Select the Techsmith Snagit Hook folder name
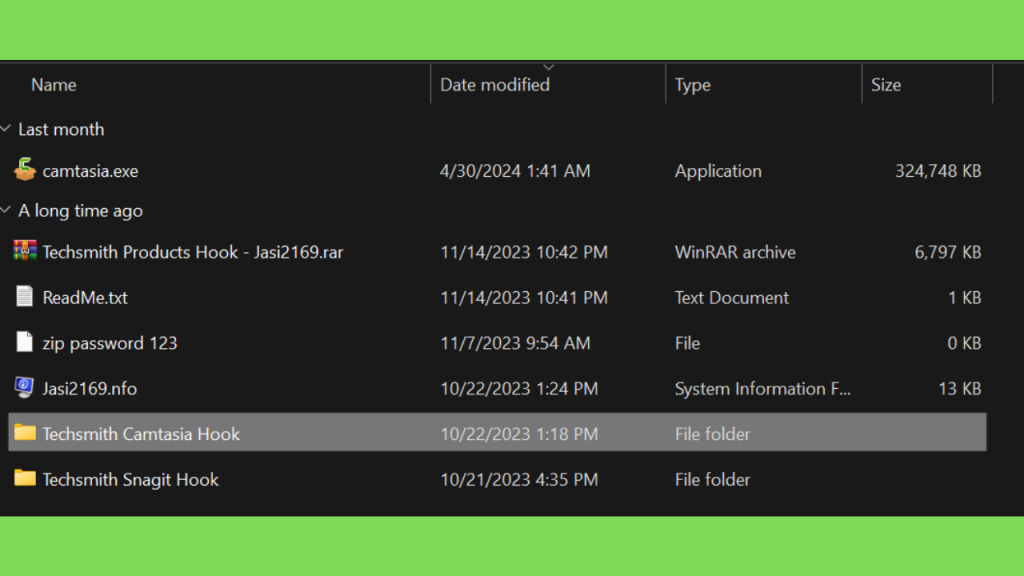The height and width of the screenshot is (576, 1024). coord(131,480)
